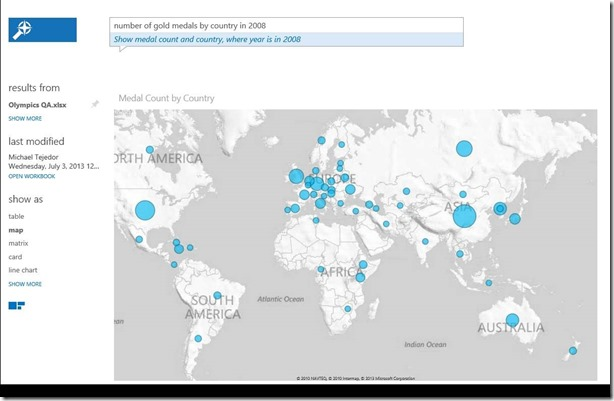
Task: Expand SHOW MORE under results from
Action: (24, 118)
